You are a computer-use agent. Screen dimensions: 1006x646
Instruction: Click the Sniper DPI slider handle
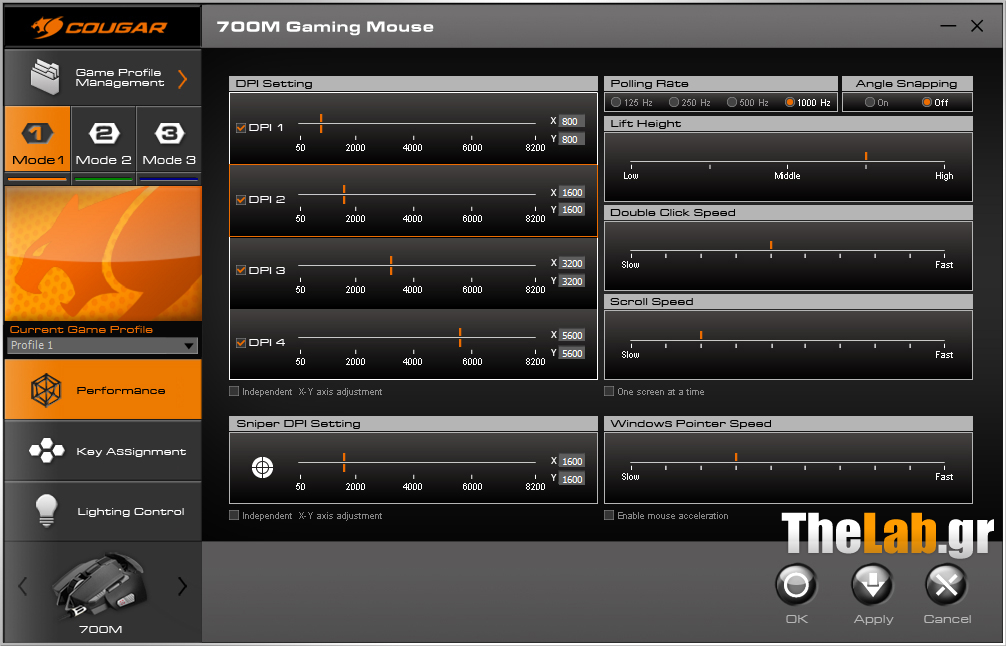point(344,462)
